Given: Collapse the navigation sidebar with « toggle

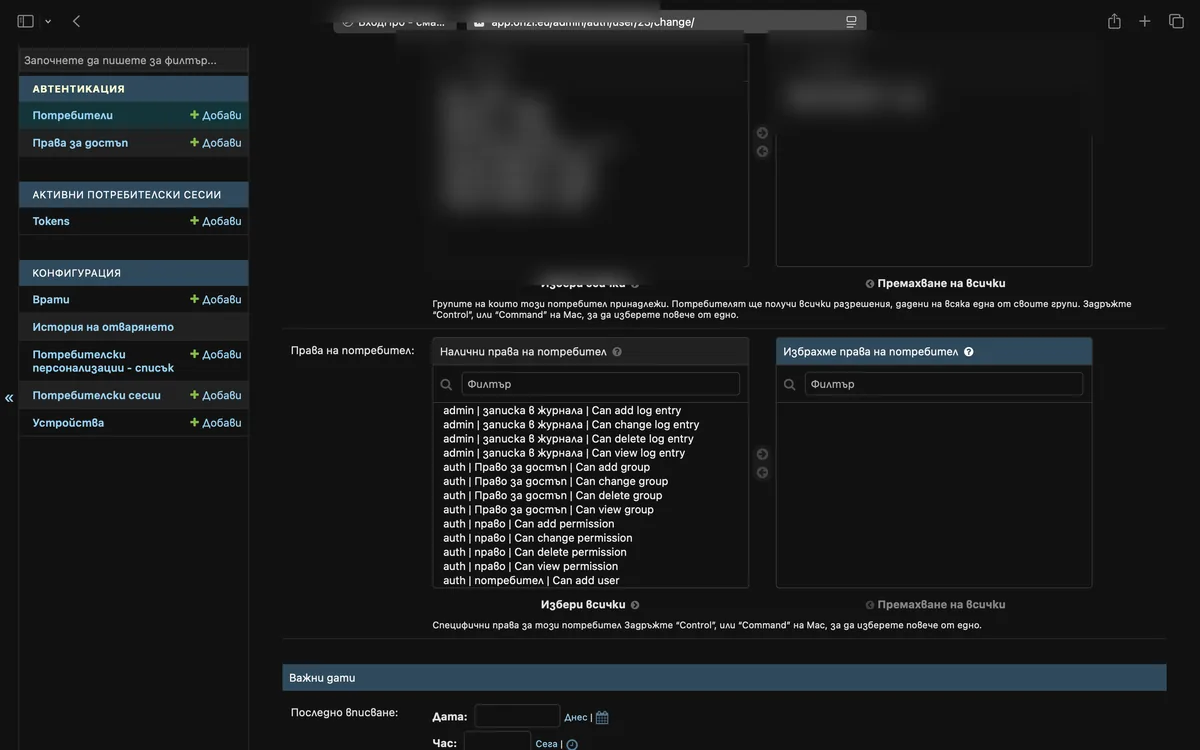Looking at the screenshot, I should [x=9, y=398].
